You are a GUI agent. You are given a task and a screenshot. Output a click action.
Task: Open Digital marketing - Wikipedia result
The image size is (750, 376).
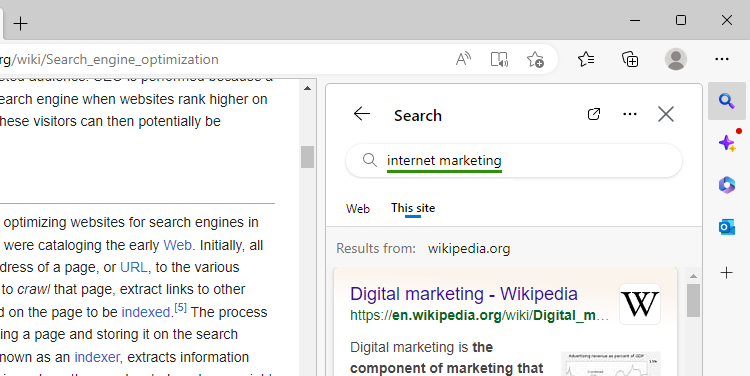click(x=463, y=294)
